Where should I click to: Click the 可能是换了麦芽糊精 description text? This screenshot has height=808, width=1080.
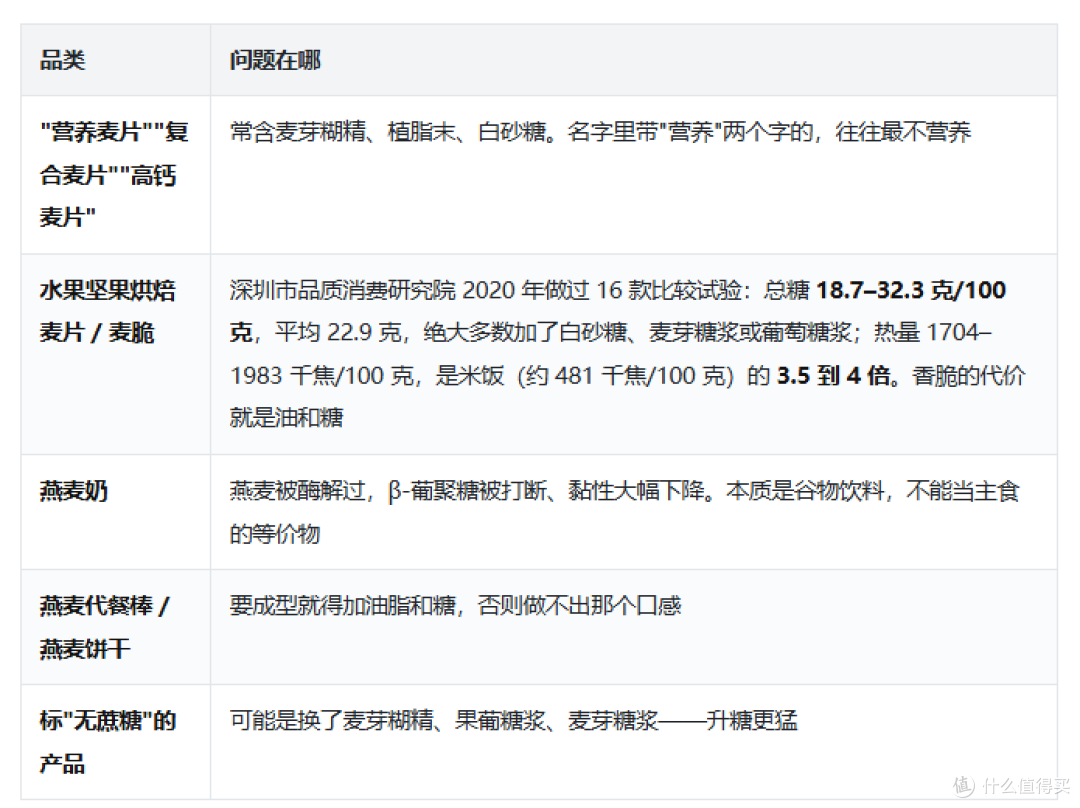[x=513, y=721]
